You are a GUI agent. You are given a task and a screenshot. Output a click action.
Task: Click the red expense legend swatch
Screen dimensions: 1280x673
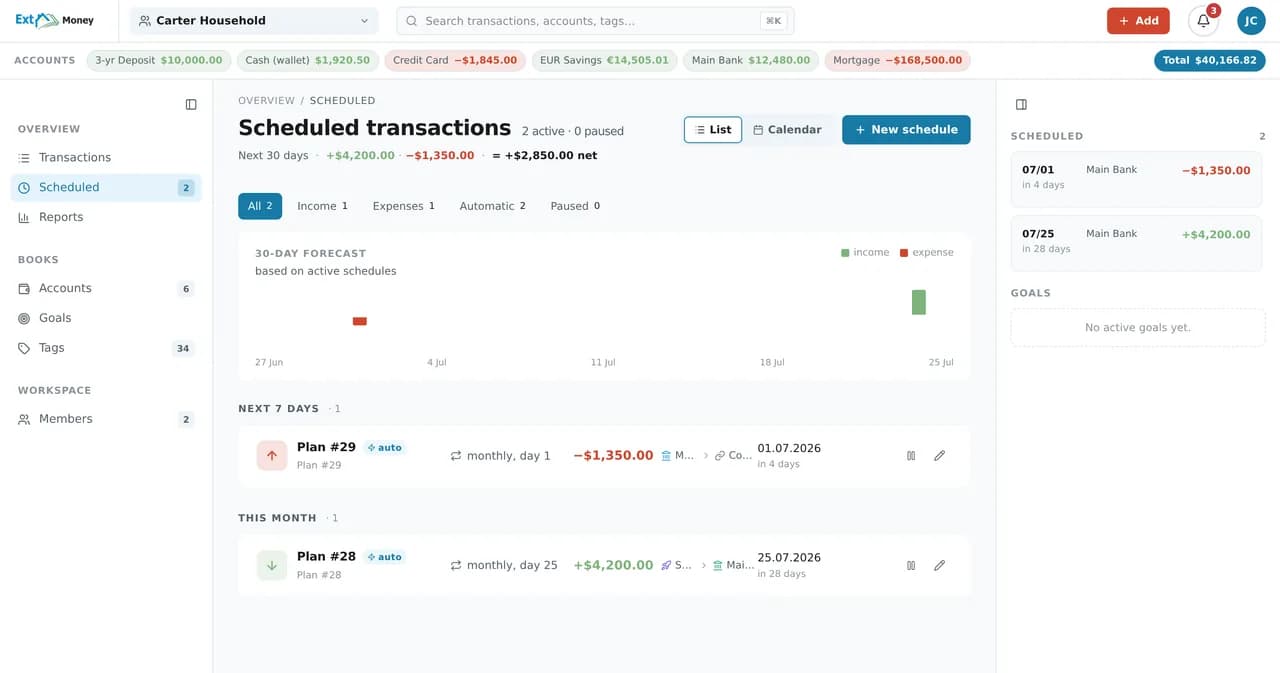(x=904, y=253)
